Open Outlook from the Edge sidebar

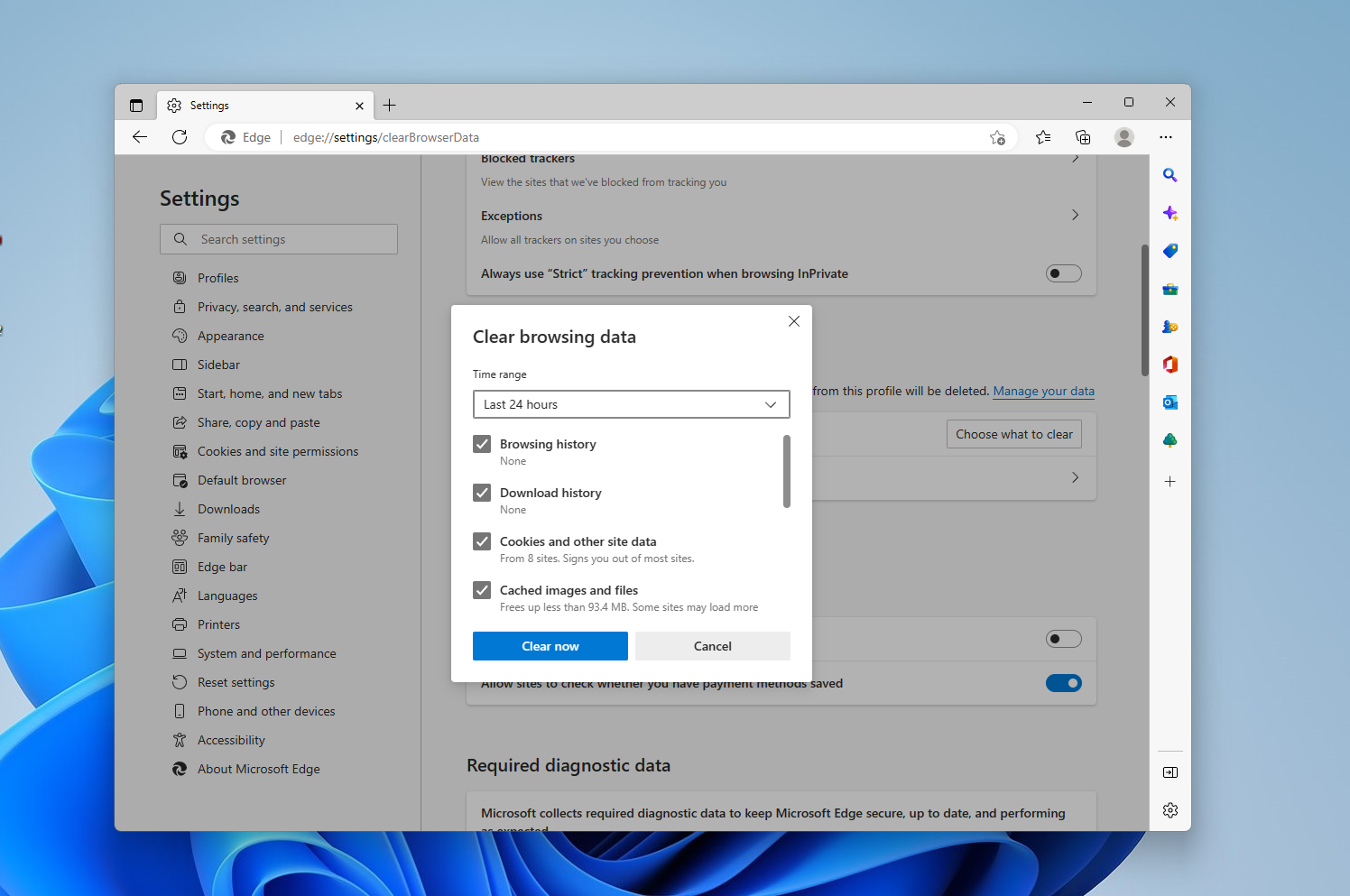click(1170, 402)
